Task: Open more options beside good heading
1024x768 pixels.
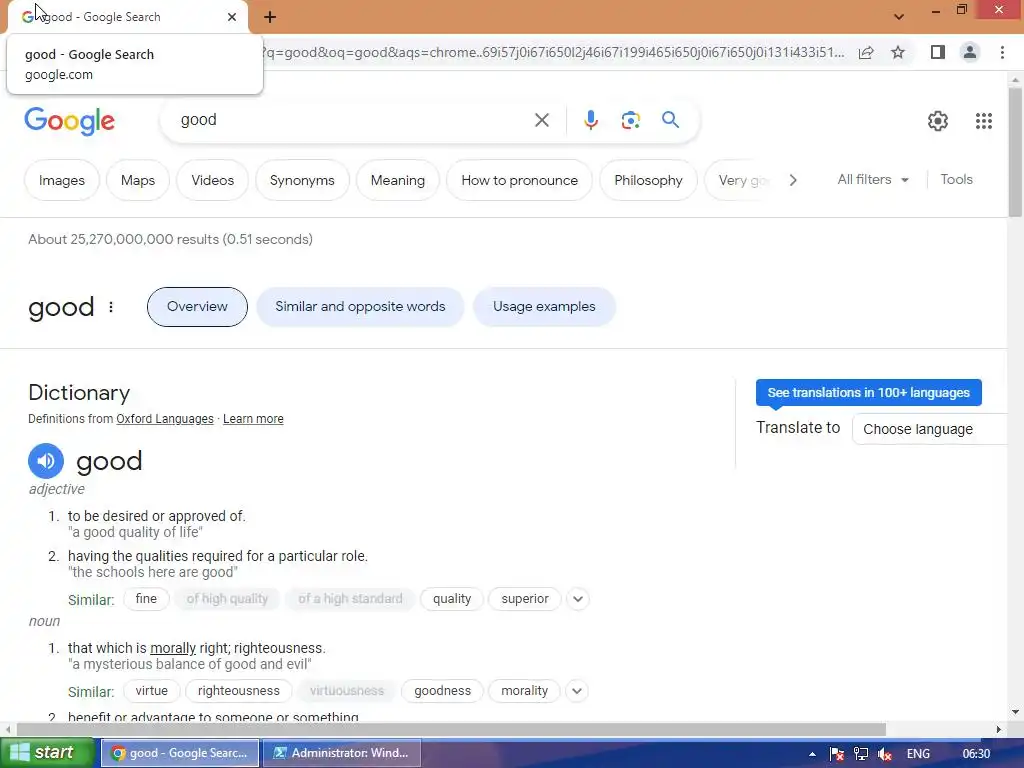Action: [x=111, y=307]
